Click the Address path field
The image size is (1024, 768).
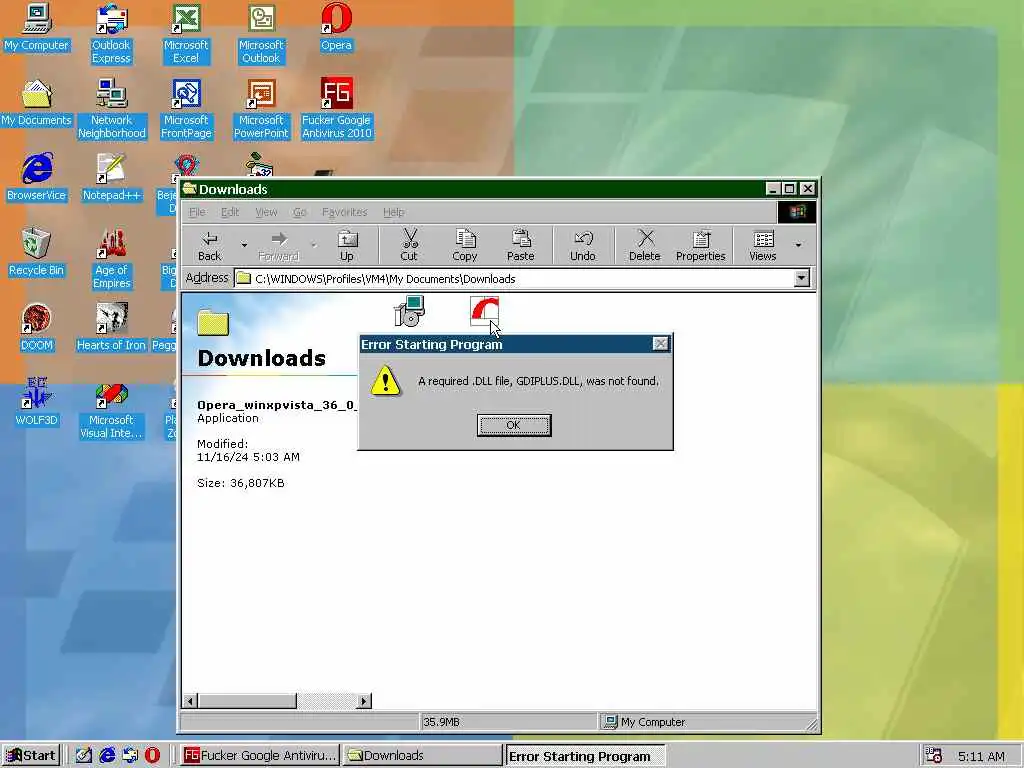tap(513, 278)
